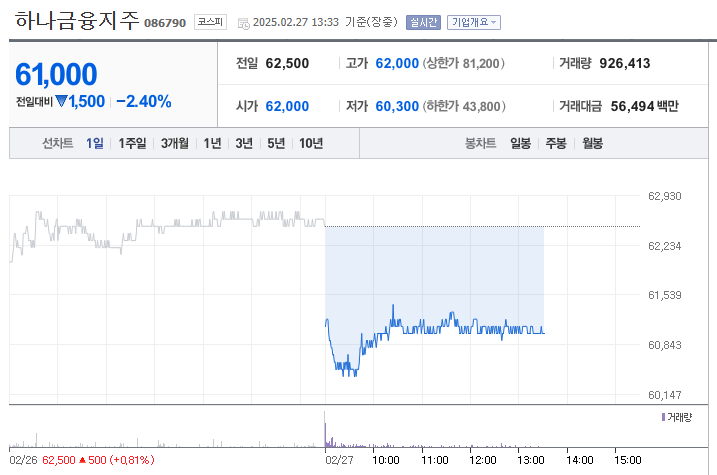Click the 60,147 y-axis label

[x=664, y=395]
